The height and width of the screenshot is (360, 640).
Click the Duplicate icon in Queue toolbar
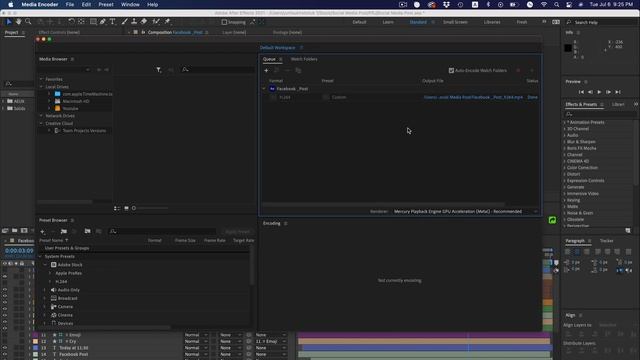(x=298, y=70)
